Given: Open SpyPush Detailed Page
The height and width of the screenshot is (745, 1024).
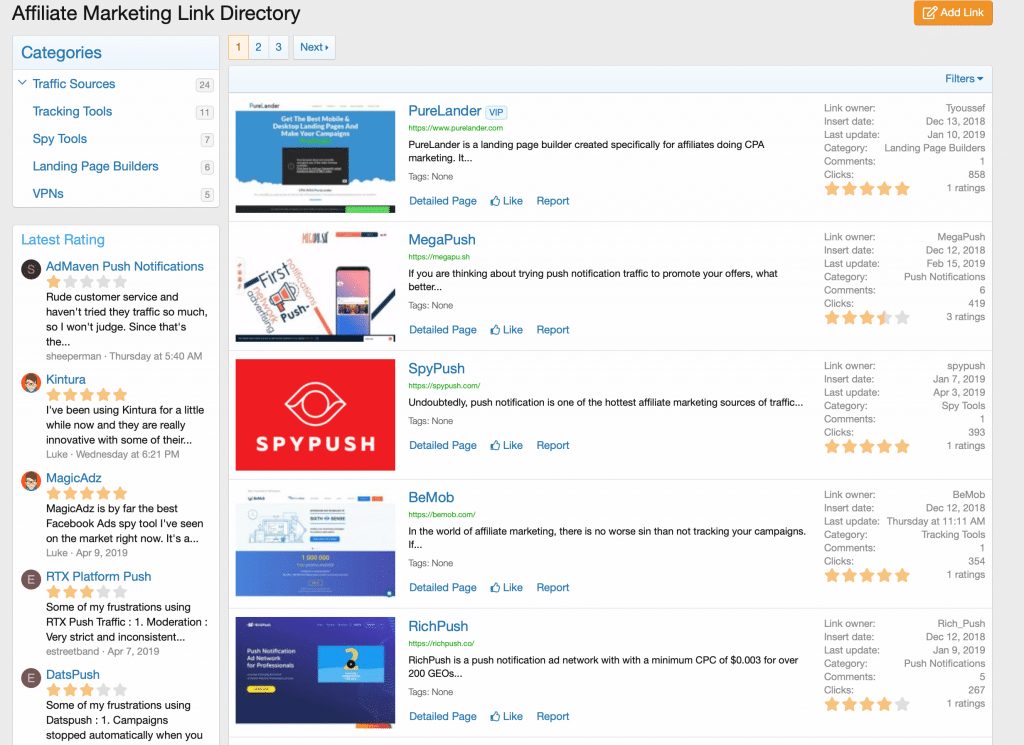Looking at the screenshot, I should click(x=443, y=445).
